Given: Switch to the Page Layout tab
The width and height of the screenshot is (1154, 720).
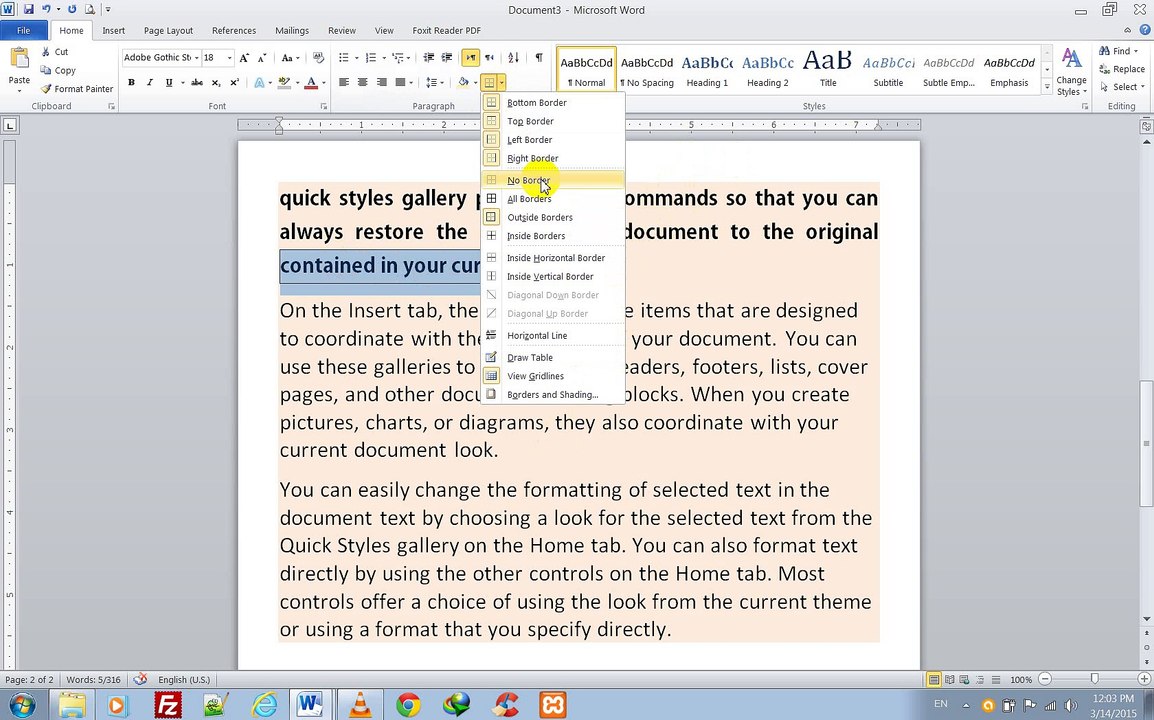Looking at the screenshot, I should (169, 31).
